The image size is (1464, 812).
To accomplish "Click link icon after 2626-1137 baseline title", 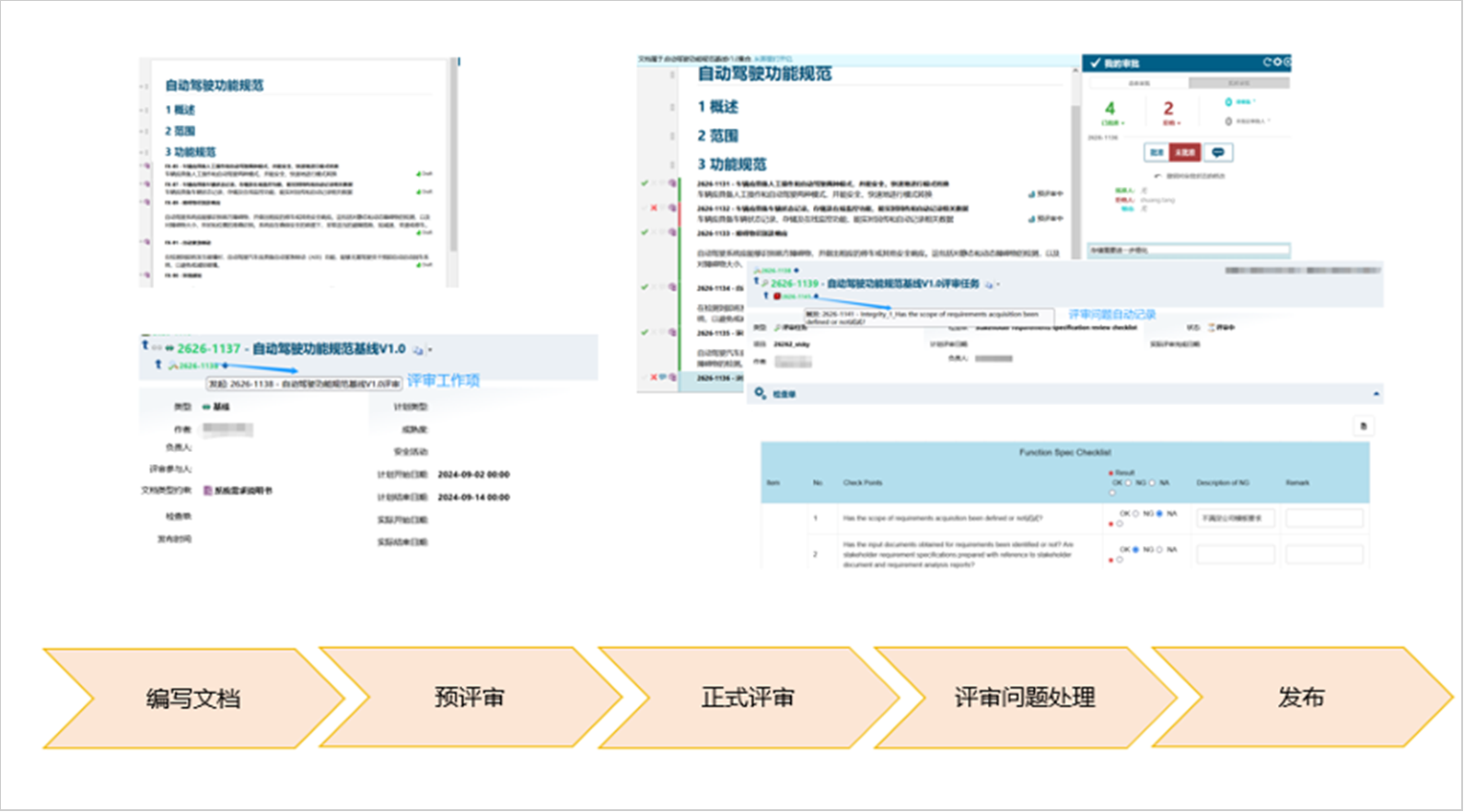I will point(418,350).
